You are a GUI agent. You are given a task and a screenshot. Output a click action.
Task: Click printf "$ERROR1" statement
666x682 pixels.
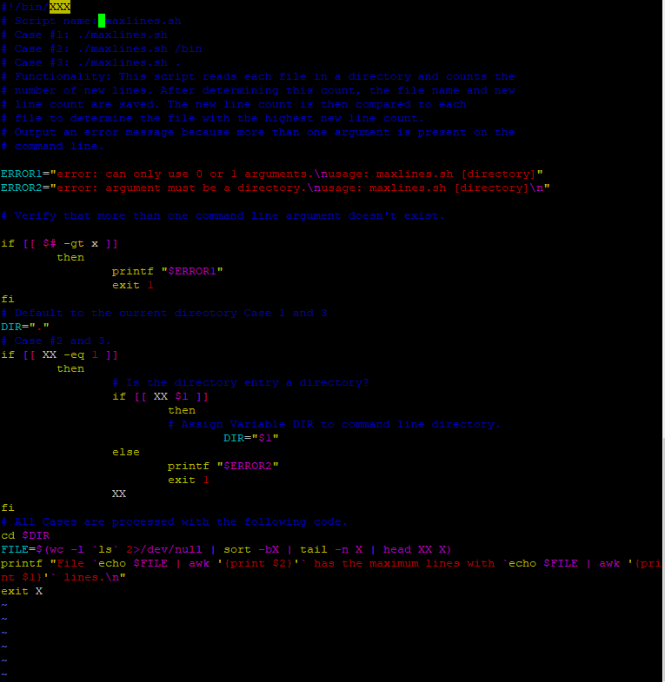(x=167, y=271)
